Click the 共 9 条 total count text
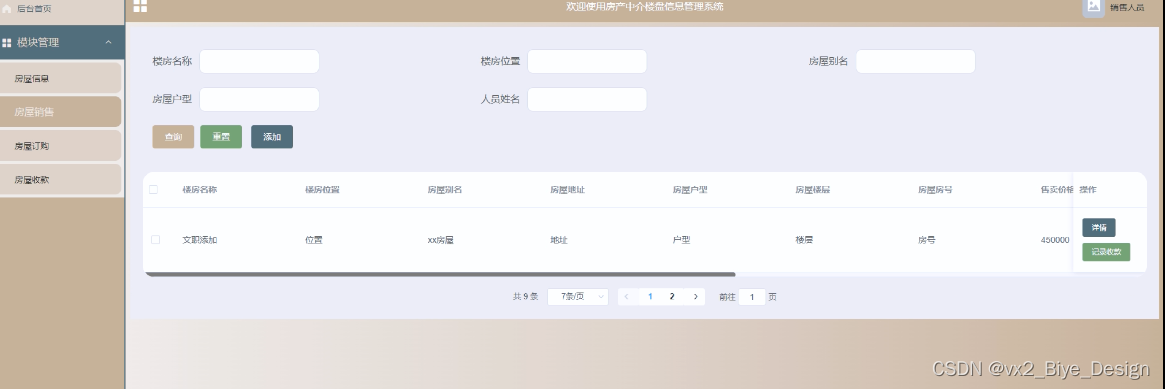 pos(525,297)
